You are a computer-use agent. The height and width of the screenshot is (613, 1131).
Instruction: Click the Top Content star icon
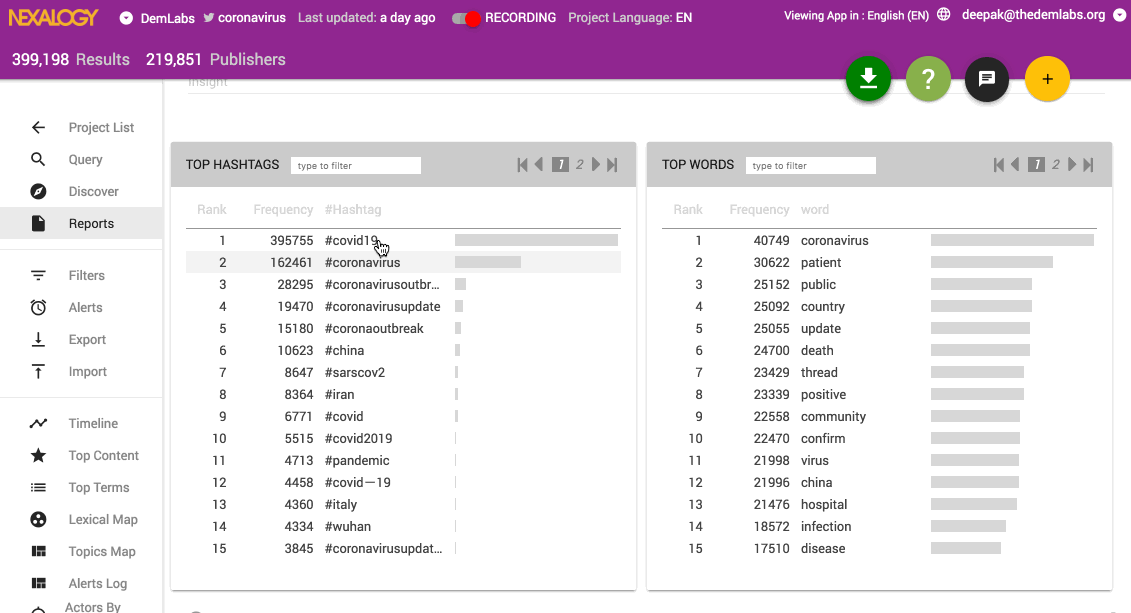pyautogui.click(x=38, y=455)
